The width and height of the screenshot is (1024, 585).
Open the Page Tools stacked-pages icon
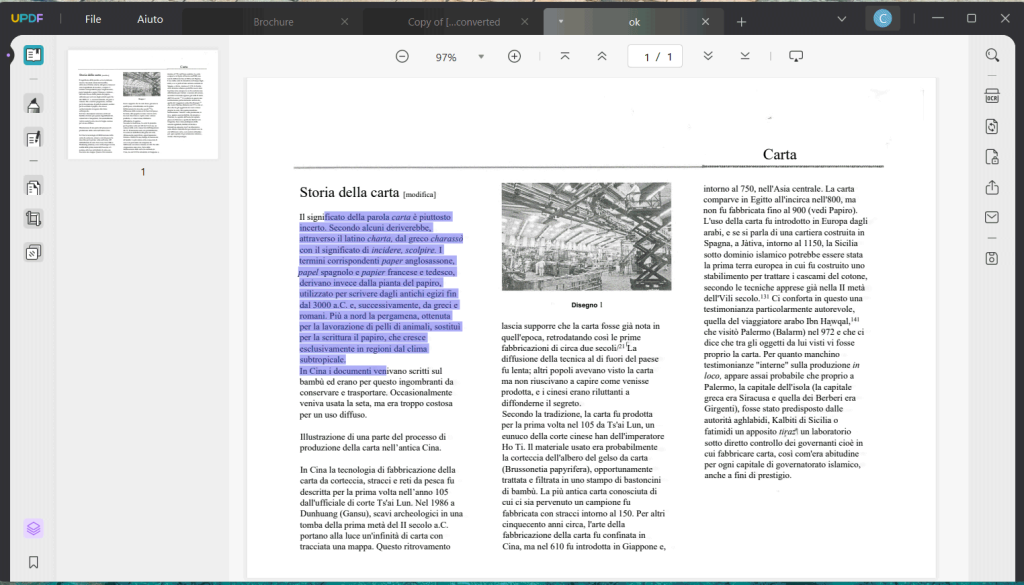coord(33,252)
